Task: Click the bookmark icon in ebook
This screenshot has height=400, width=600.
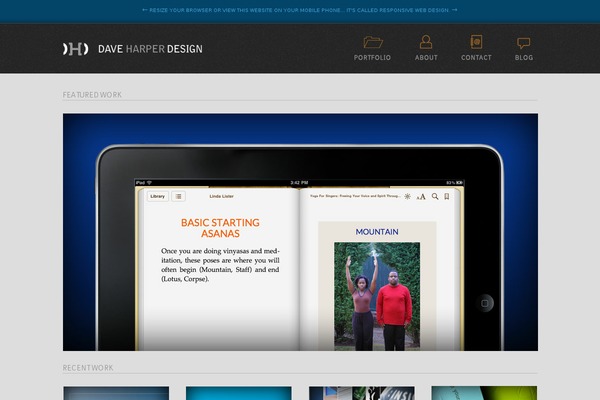Action: click(447, 196)
